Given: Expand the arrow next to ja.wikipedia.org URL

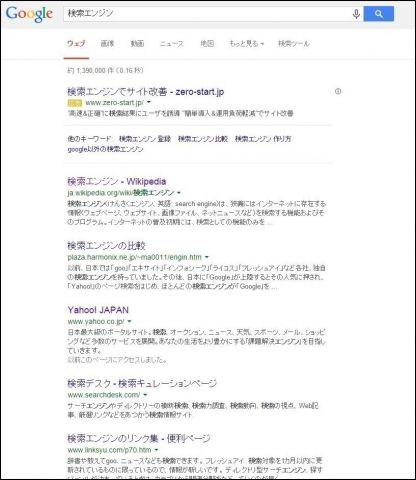Looking at the screenshot, I should [179, 193].
